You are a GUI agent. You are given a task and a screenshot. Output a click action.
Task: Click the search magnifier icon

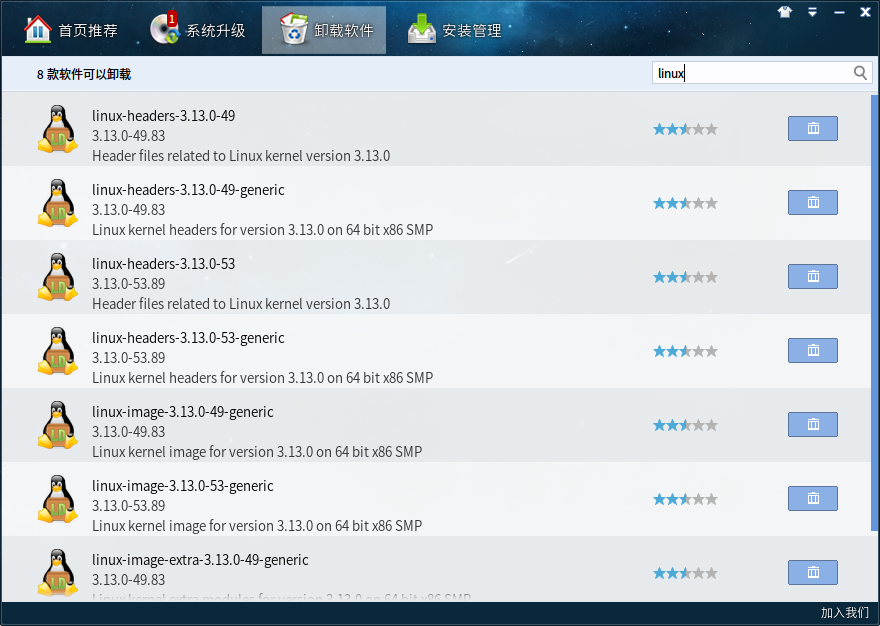860,72
